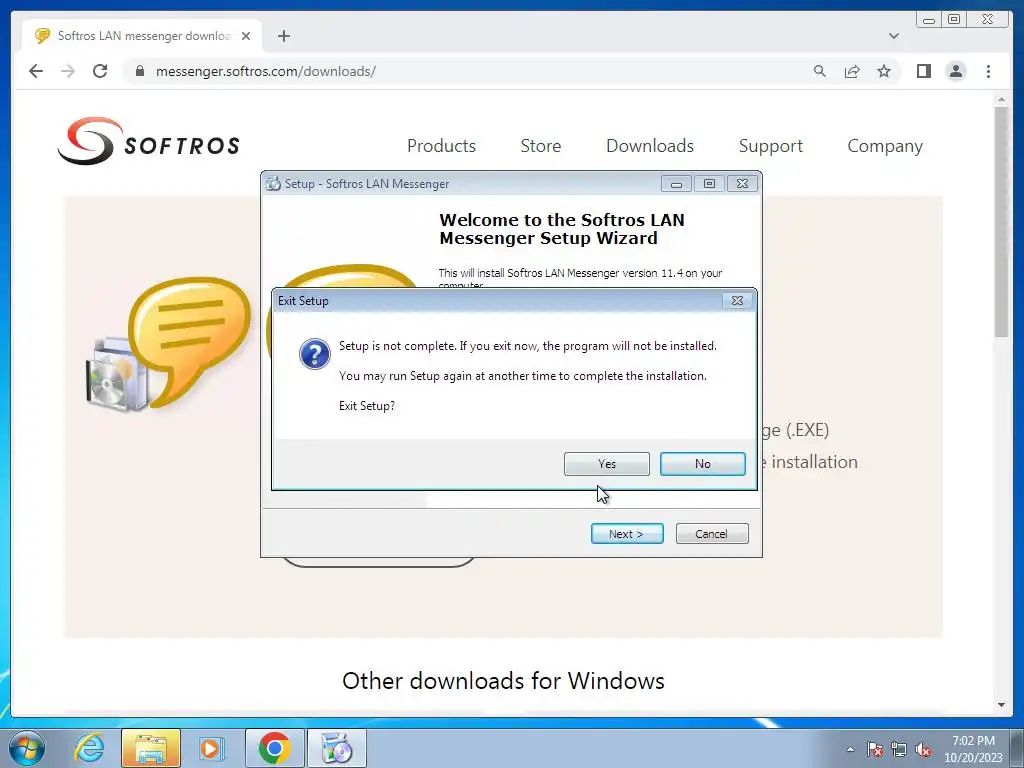Minimize the Softros LAN Messenger Setup window

pyautogui.click(x=676, y=184)
